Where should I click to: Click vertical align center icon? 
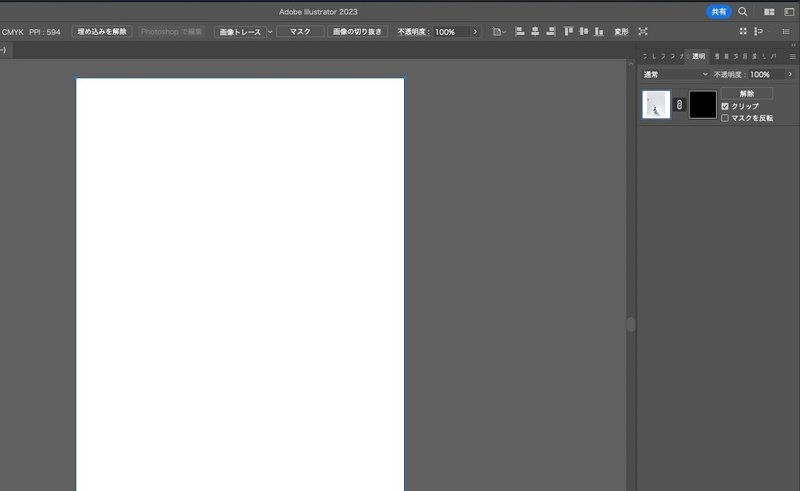click(583, 32)
